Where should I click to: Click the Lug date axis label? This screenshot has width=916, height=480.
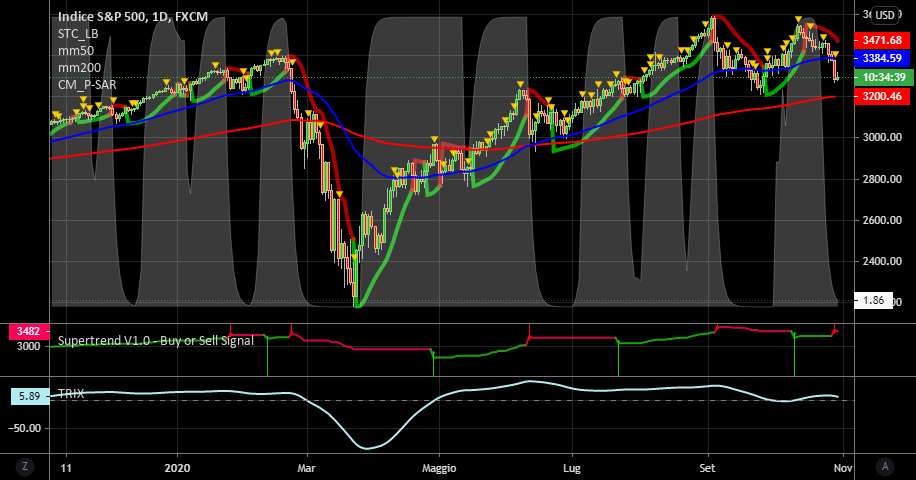click(571, 468)
